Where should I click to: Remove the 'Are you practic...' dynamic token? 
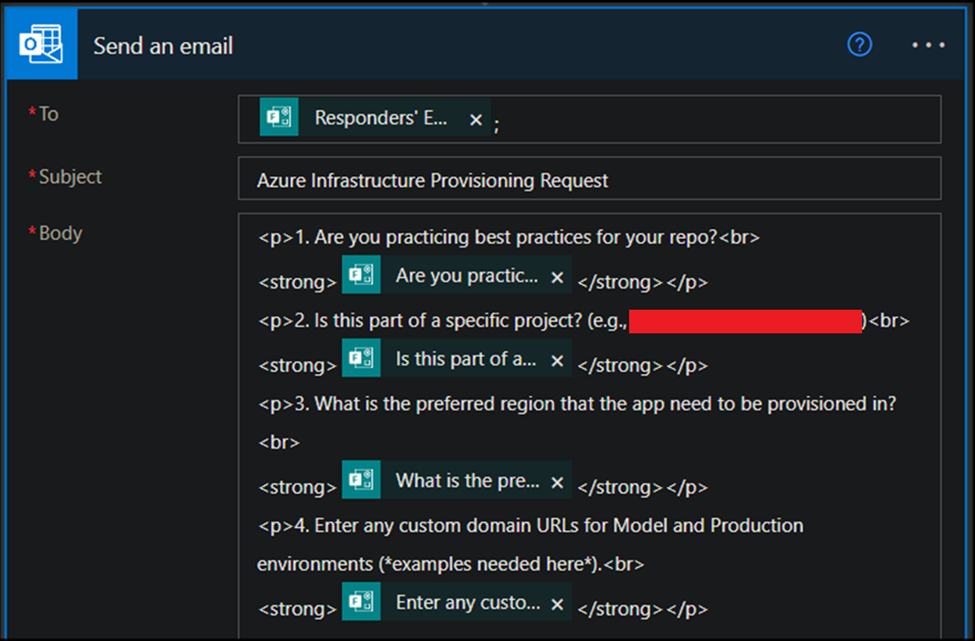(x=557, y=277)
